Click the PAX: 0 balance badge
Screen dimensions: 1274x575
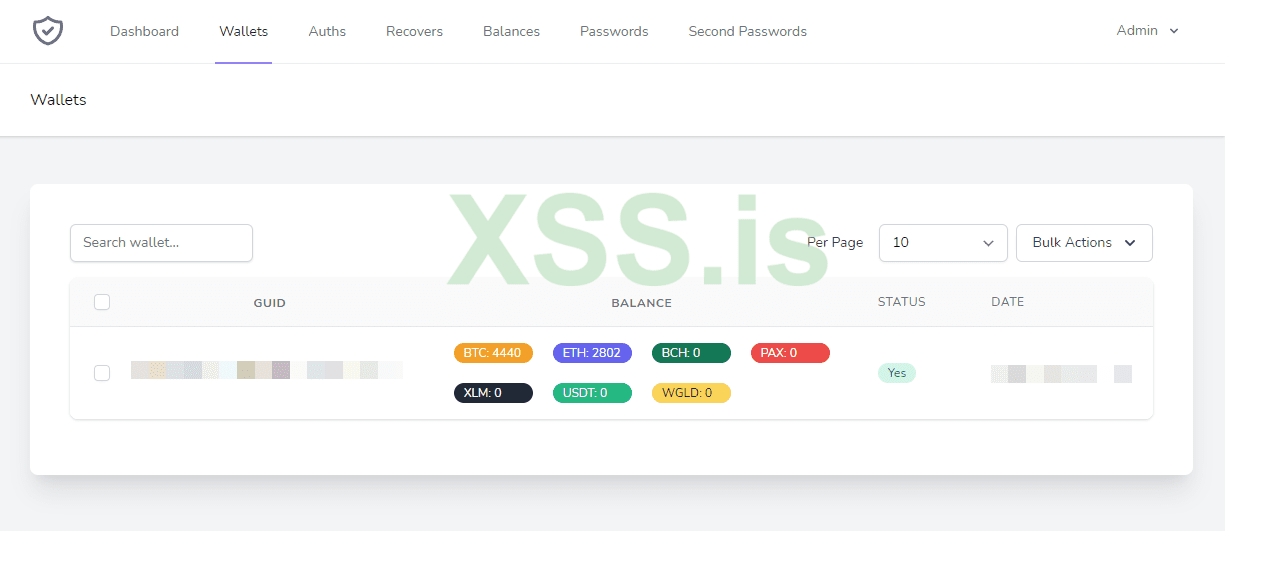[x=790, y=353]
